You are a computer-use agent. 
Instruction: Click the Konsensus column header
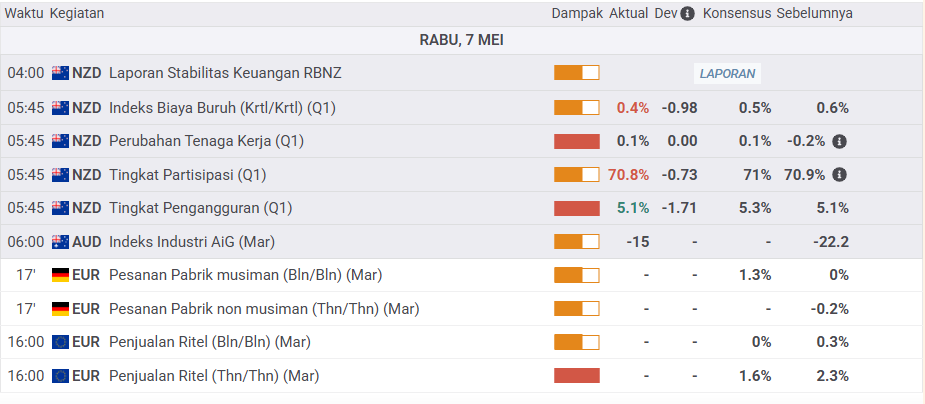736,14
